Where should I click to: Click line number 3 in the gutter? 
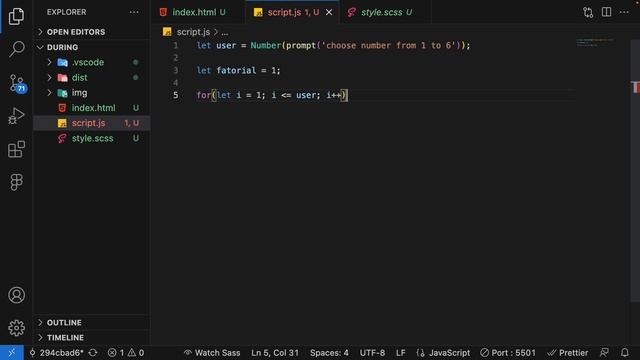176,70
